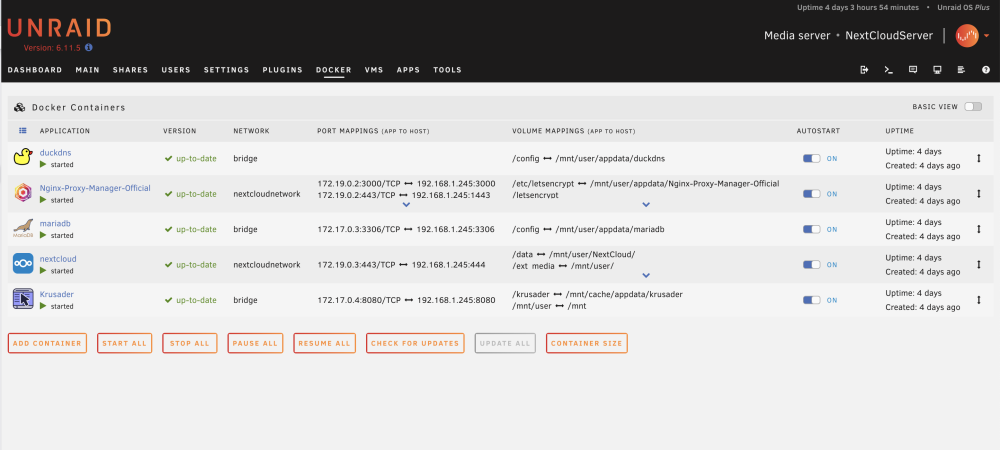Open the account dropdown arrow next to avatar
Screen dimensions: 1000x450
coord(987,36)
